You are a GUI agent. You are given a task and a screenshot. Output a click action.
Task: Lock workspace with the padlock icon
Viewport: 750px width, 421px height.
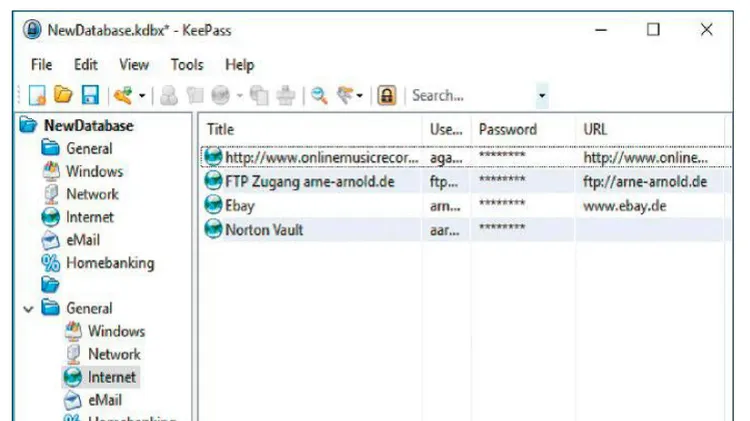[386, 95]
